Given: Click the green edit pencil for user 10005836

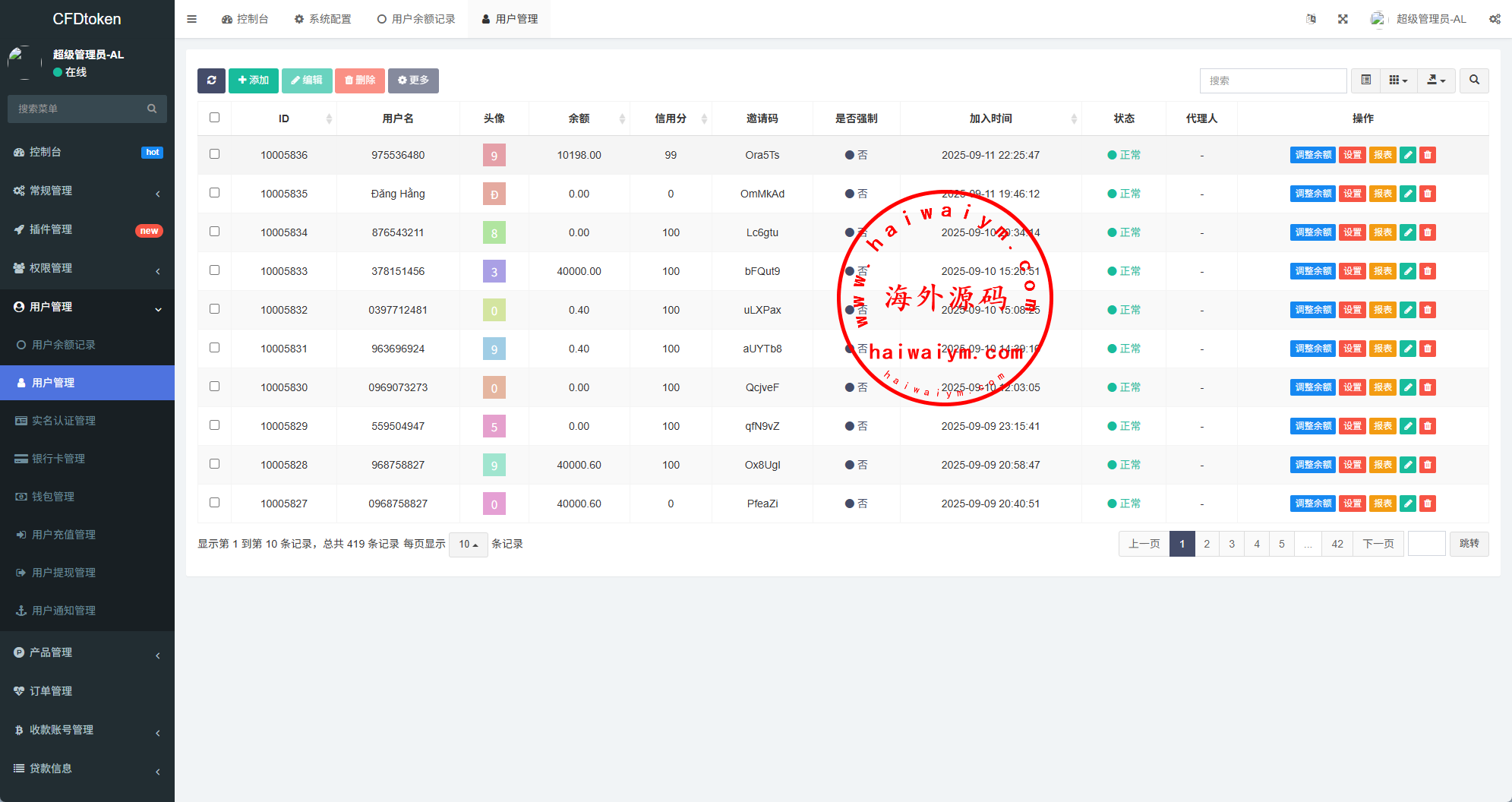Looking at the screenshot, I should click(x=1408, y=155).
